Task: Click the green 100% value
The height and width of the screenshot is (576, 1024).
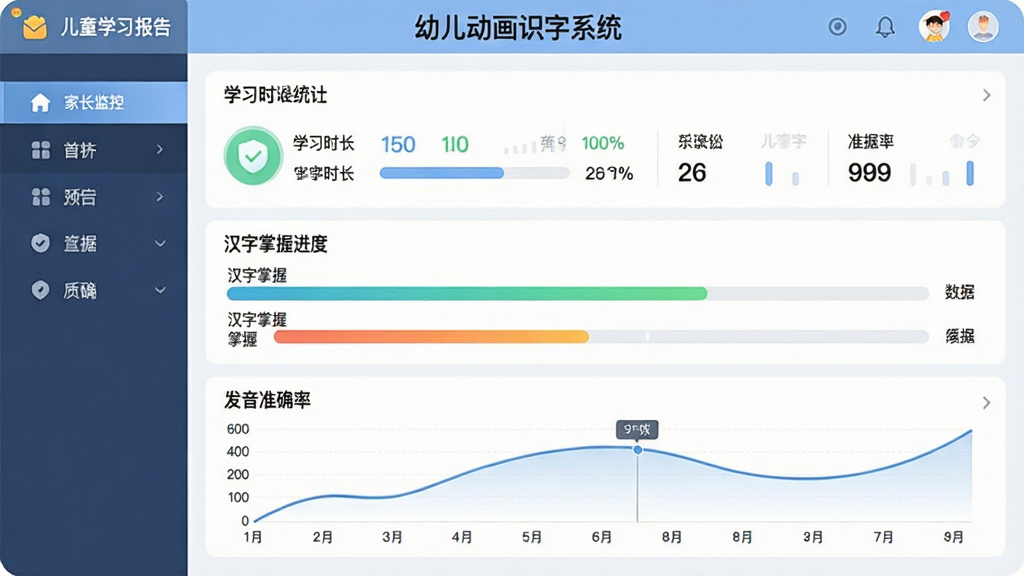Action: point(603,143)
